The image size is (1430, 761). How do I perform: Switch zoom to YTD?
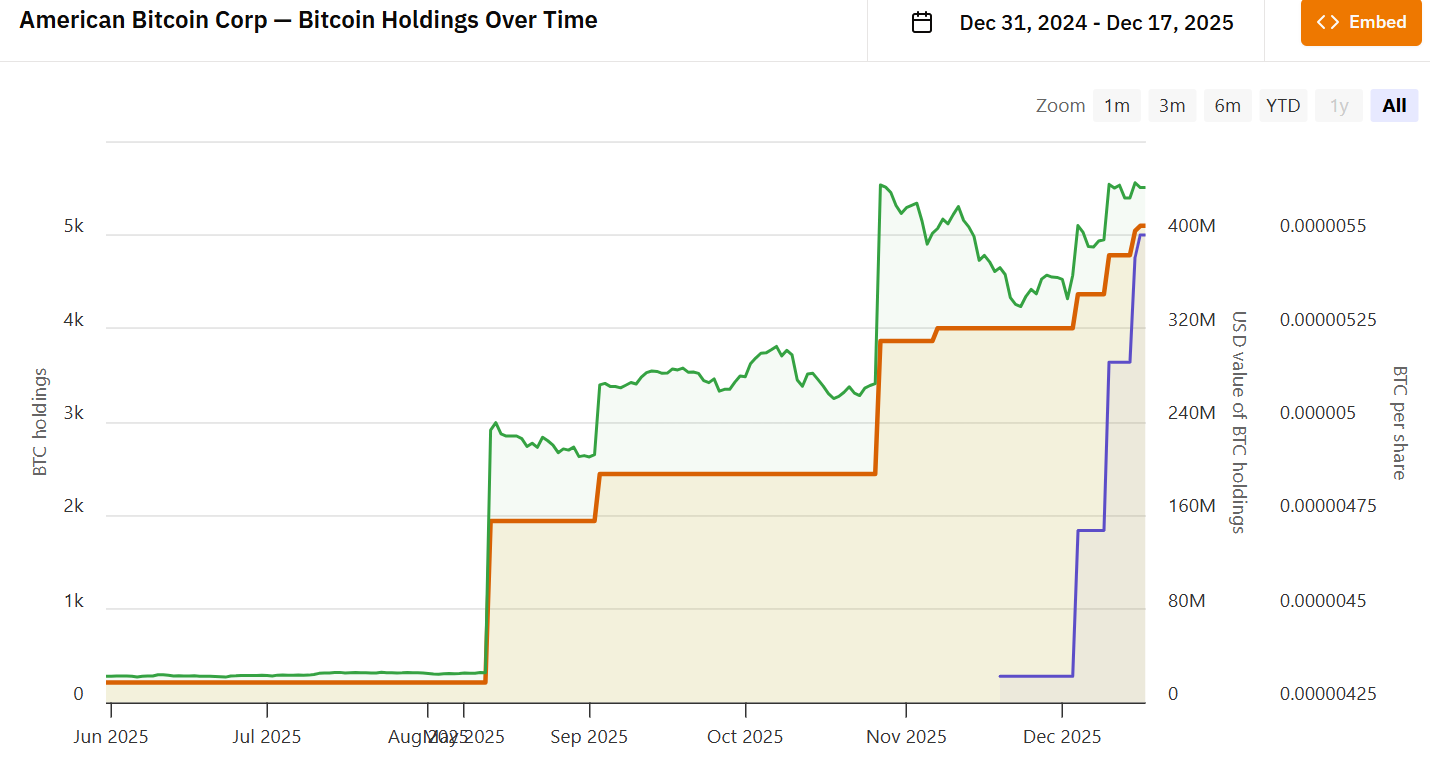[1283, 105]
